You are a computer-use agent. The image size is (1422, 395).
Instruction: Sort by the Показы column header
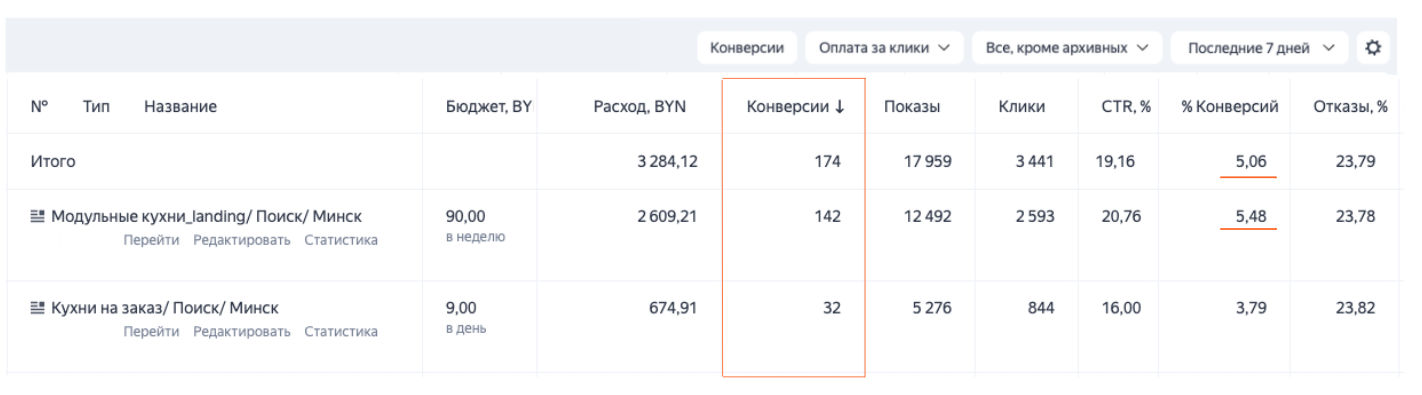(912, 107)
